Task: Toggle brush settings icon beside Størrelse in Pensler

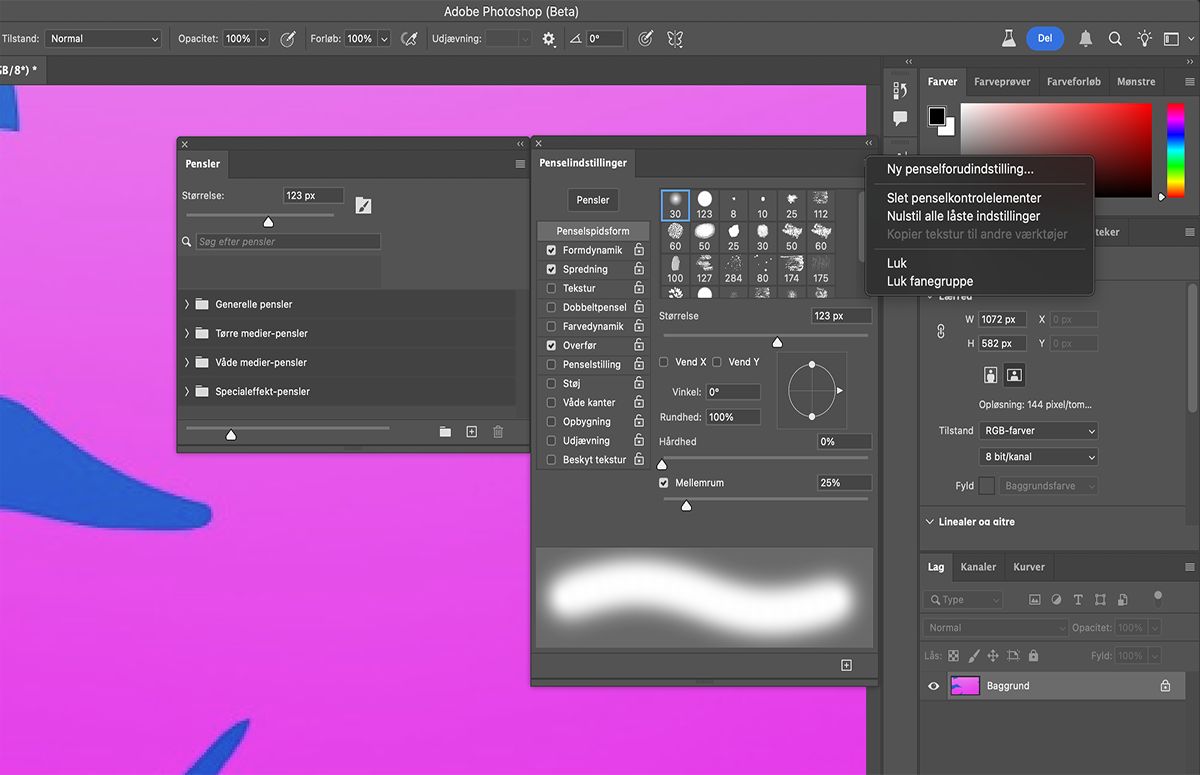Action: tap(364, 205)
